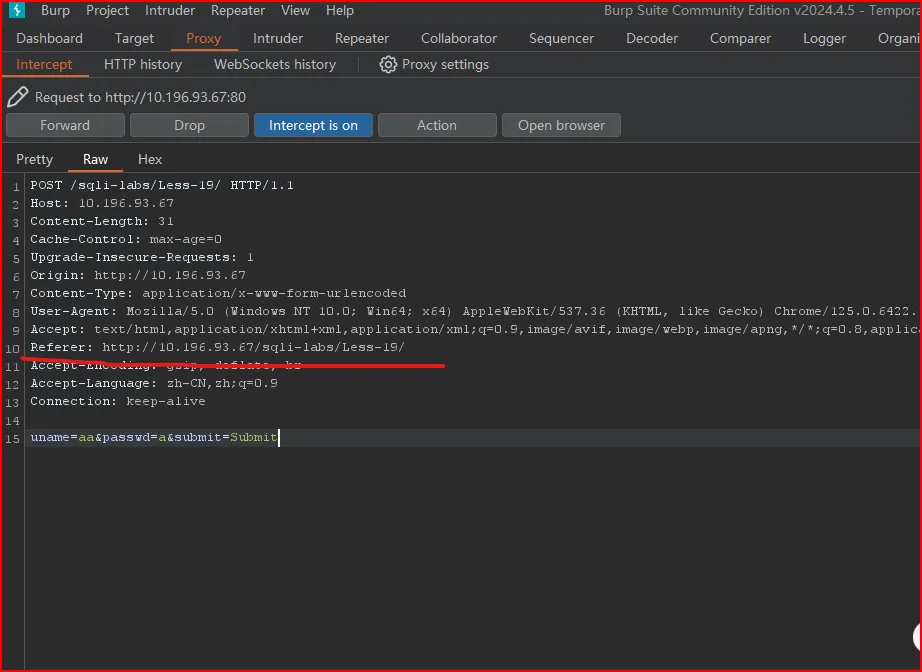Click the Open browser button
The height and width of the screenshot is (672, 922).
561,125
